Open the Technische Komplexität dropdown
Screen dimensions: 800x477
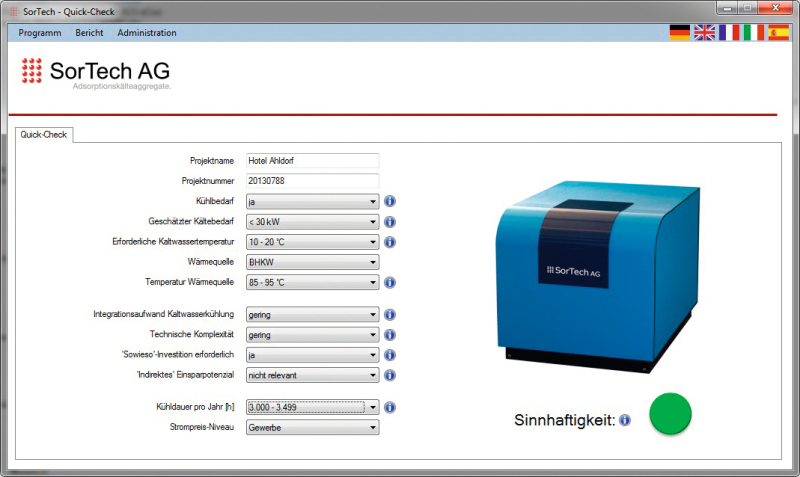click(x=312, y=335)
